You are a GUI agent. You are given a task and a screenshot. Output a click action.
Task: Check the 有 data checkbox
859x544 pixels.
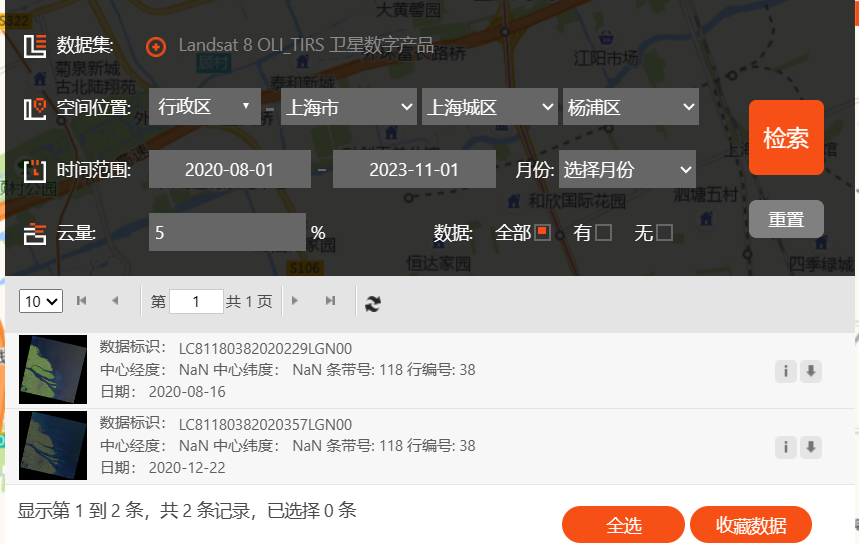[603, 232]
